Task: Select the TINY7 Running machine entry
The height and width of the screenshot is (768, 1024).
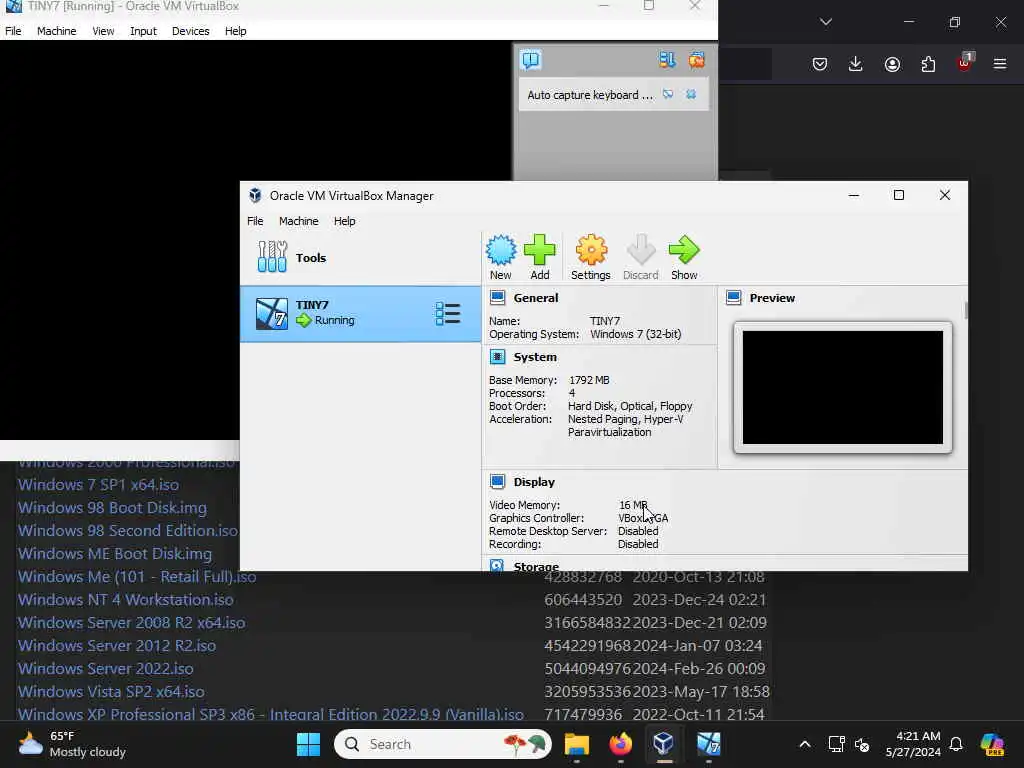Action: click(360, 313)
